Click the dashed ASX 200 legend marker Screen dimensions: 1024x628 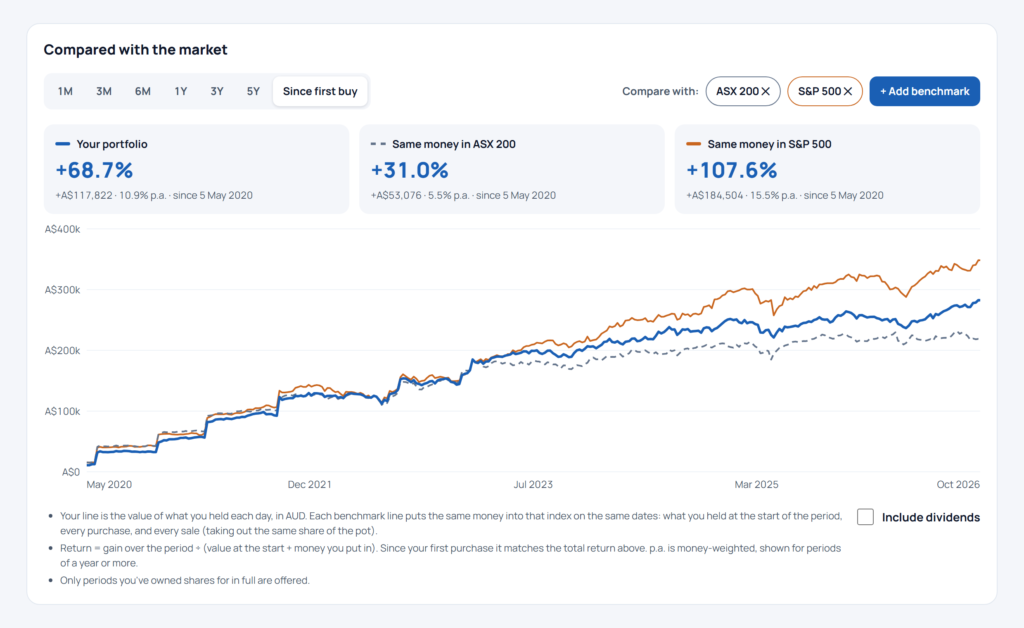click(378, 144)
